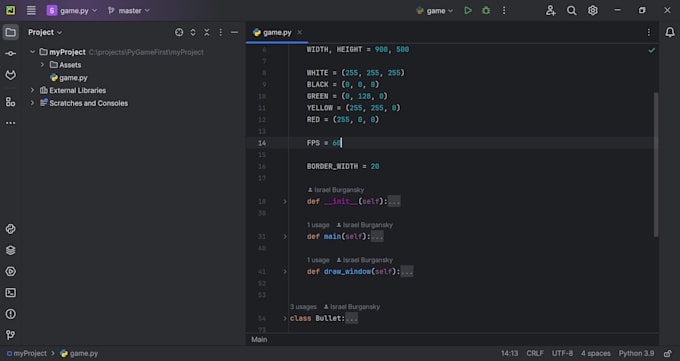Open the Project tool window folder icon
This screenshot has width=680, height=361.
(x=10, y=32)
